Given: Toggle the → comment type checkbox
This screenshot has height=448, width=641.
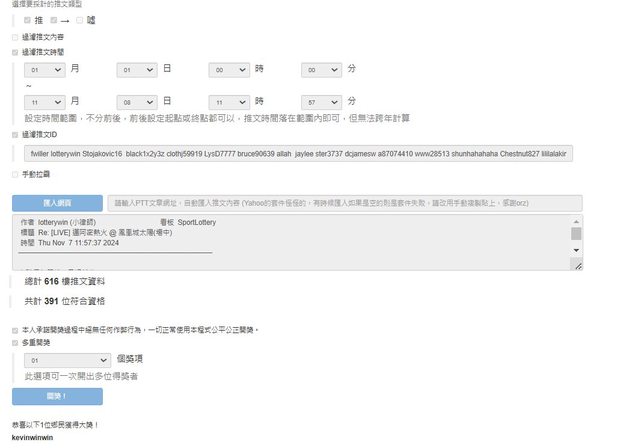Looking at the screenshot, I should pyautogui.click(x=53, y=19).
